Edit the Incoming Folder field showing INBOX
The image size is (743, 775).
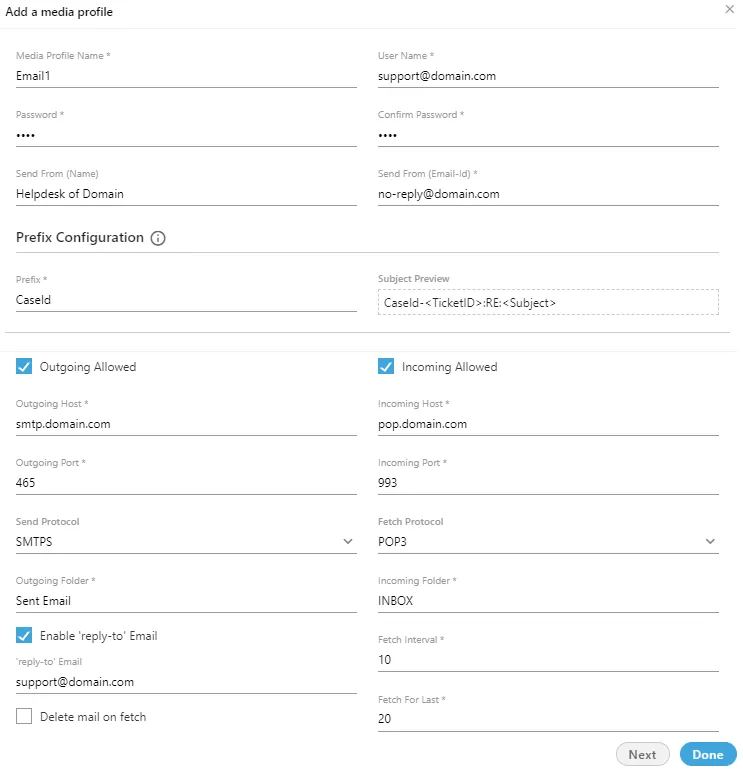pos(548,602)
